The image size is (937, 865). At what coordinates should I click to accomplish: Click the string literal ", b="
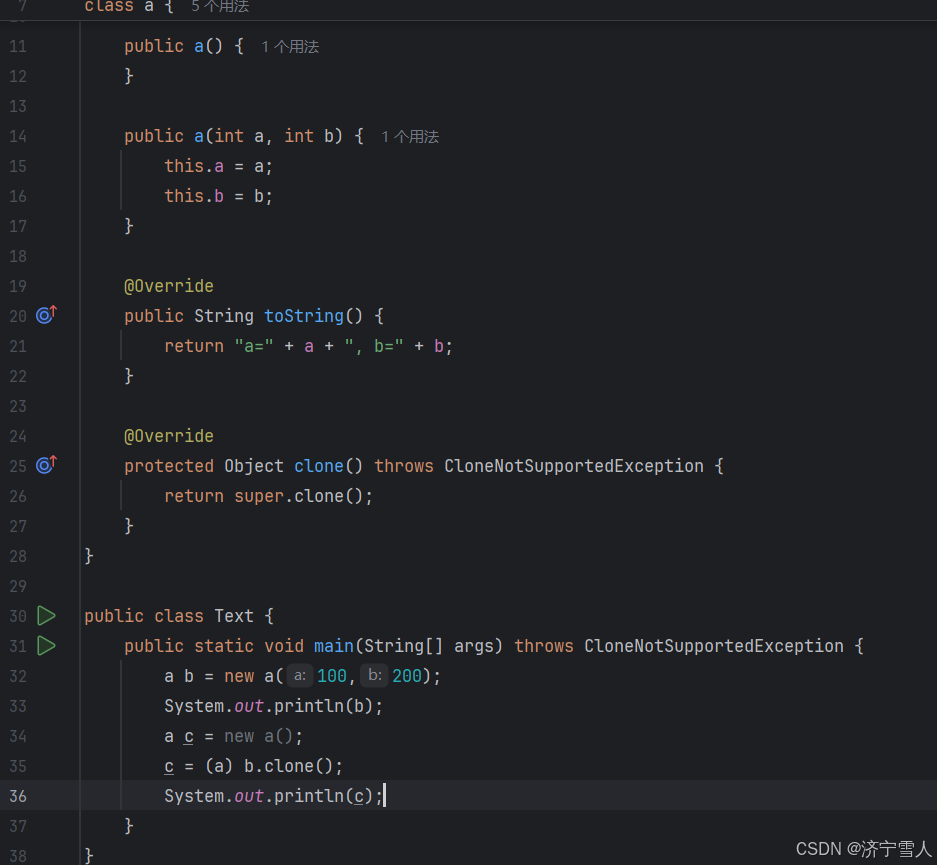point(374,346)
